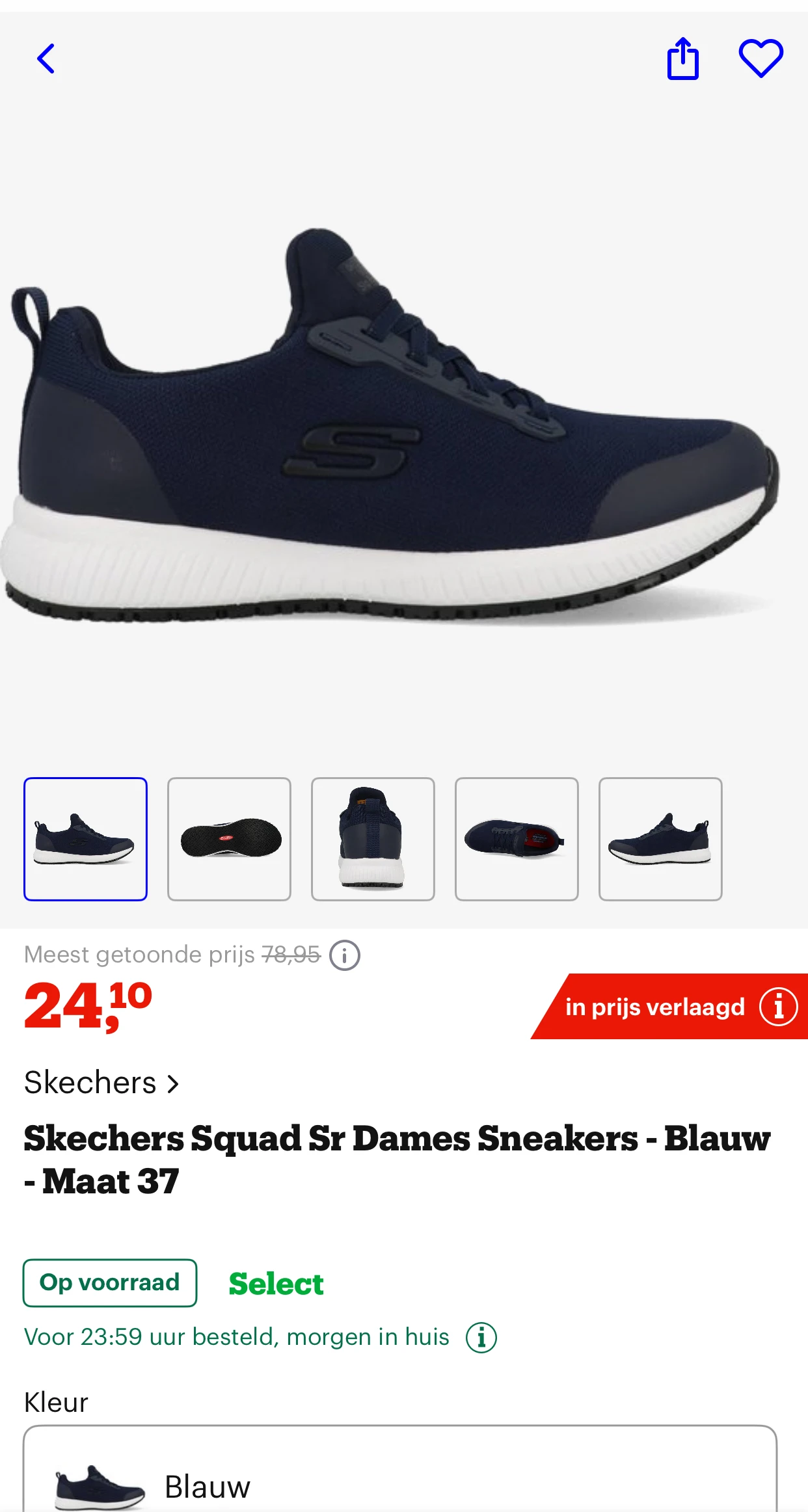Viewport: 808px width, 1512px height.
Task: Go back with the blue chevron arrow
Action: click(x=46, y=59)
